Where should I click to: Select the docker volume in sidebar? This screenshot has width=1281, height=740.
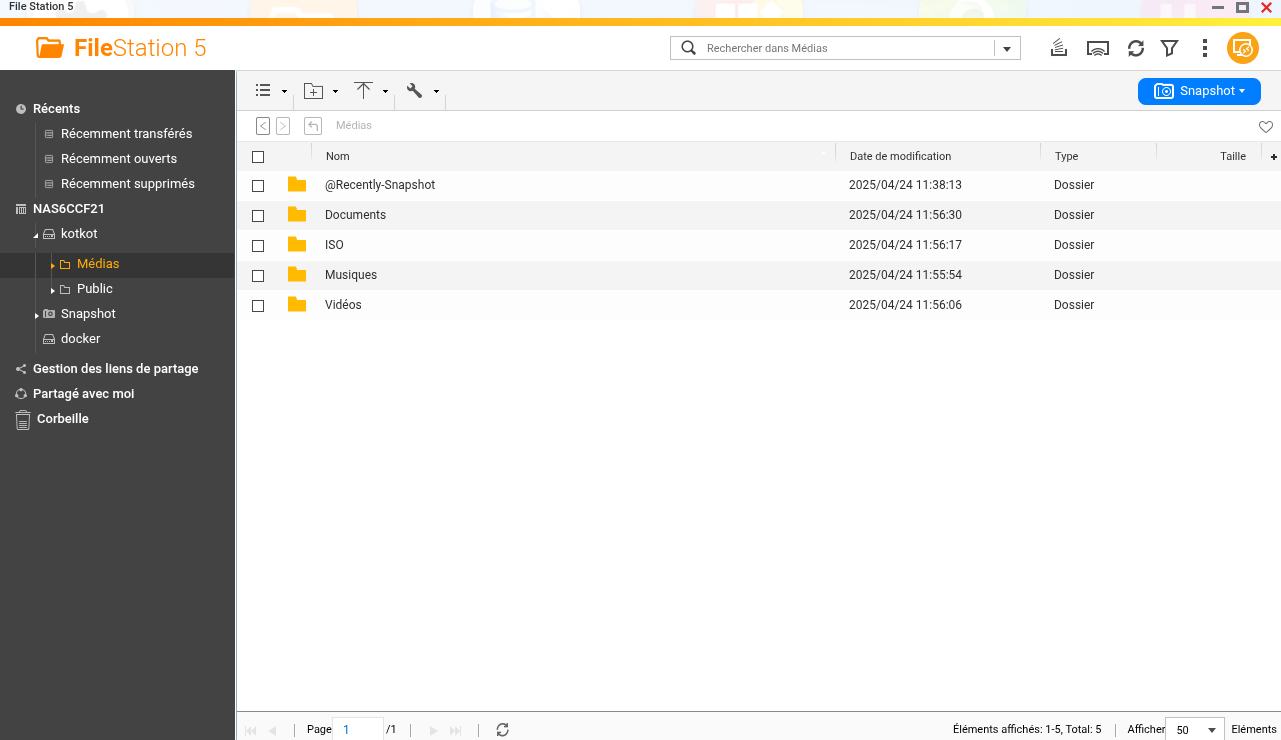pos(81,338)
